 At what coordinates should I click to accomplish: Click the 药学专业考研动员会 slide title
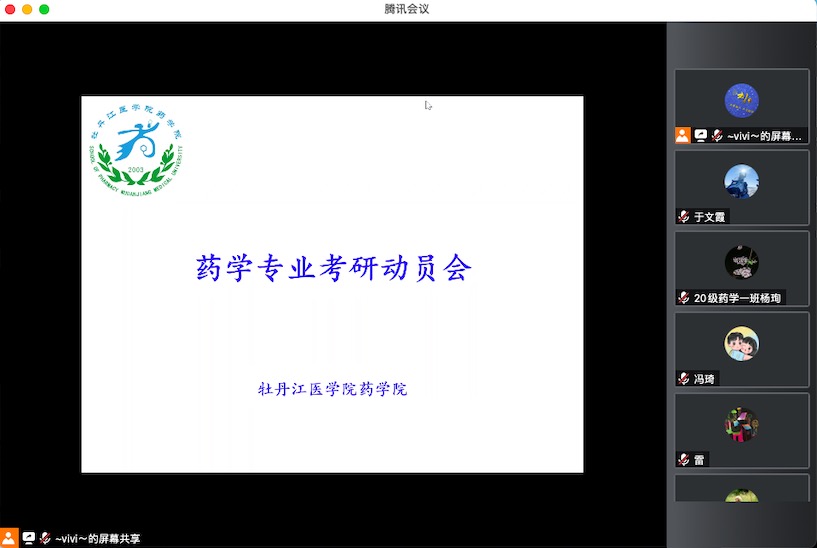[332, 268]
